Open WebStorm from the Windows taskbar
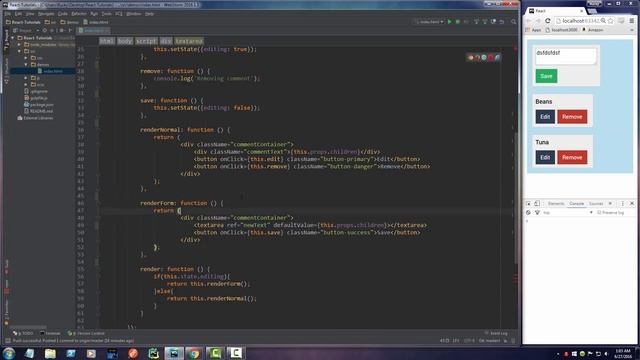This screenshot has width=640, height=360. (x=174, y=353)
